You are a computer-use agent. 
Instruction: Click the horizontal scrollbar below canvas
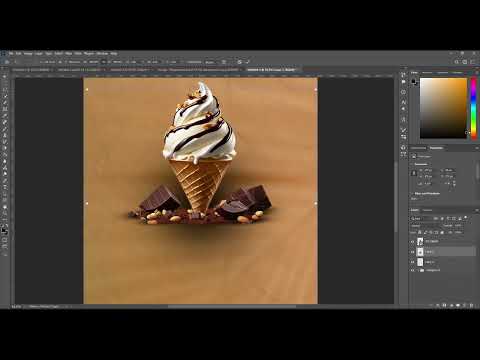232,306
